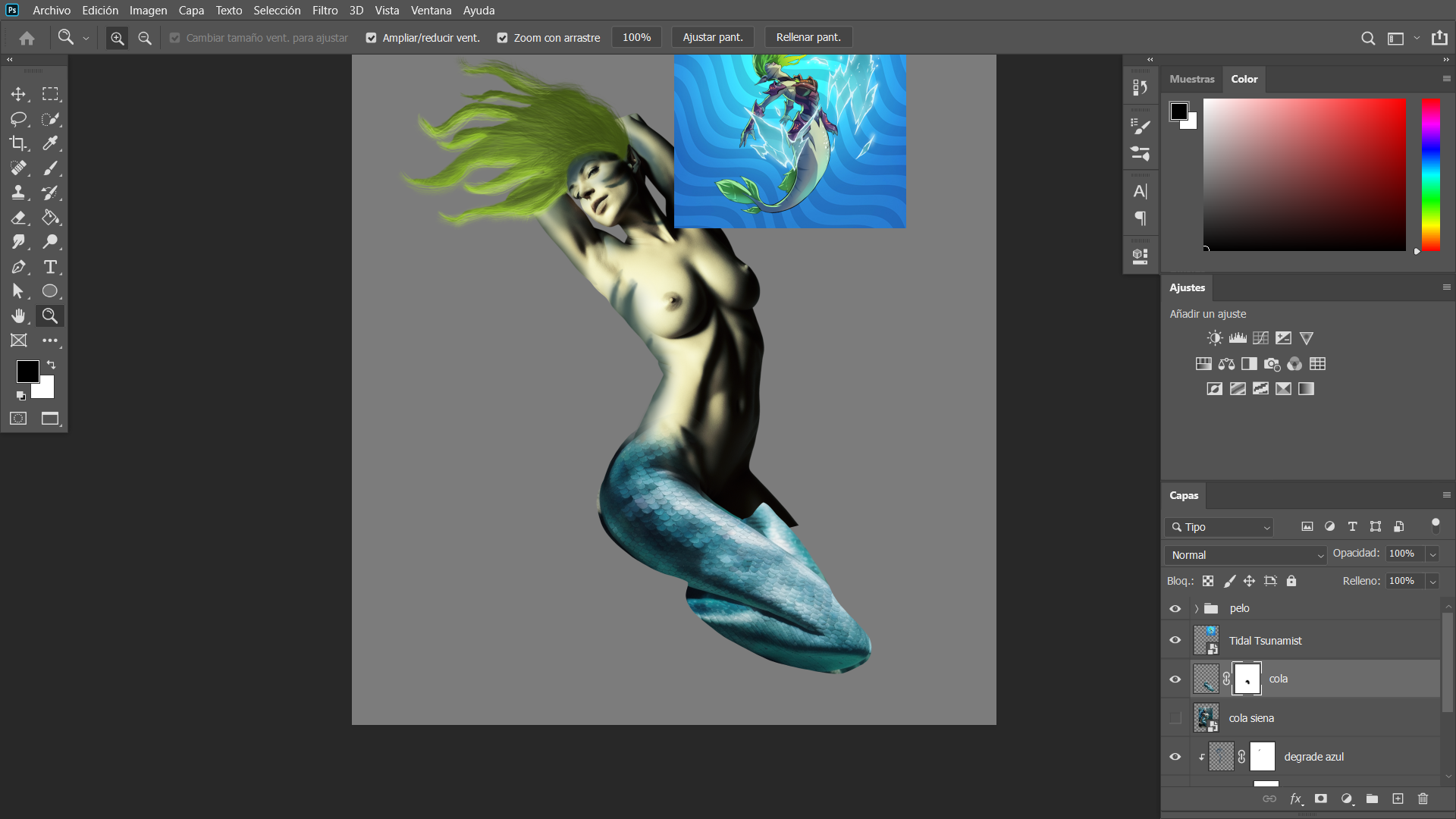1456x819 pixels.
Task: Lock transparent pixels in Bloq. row
Action: (1208, 581)
